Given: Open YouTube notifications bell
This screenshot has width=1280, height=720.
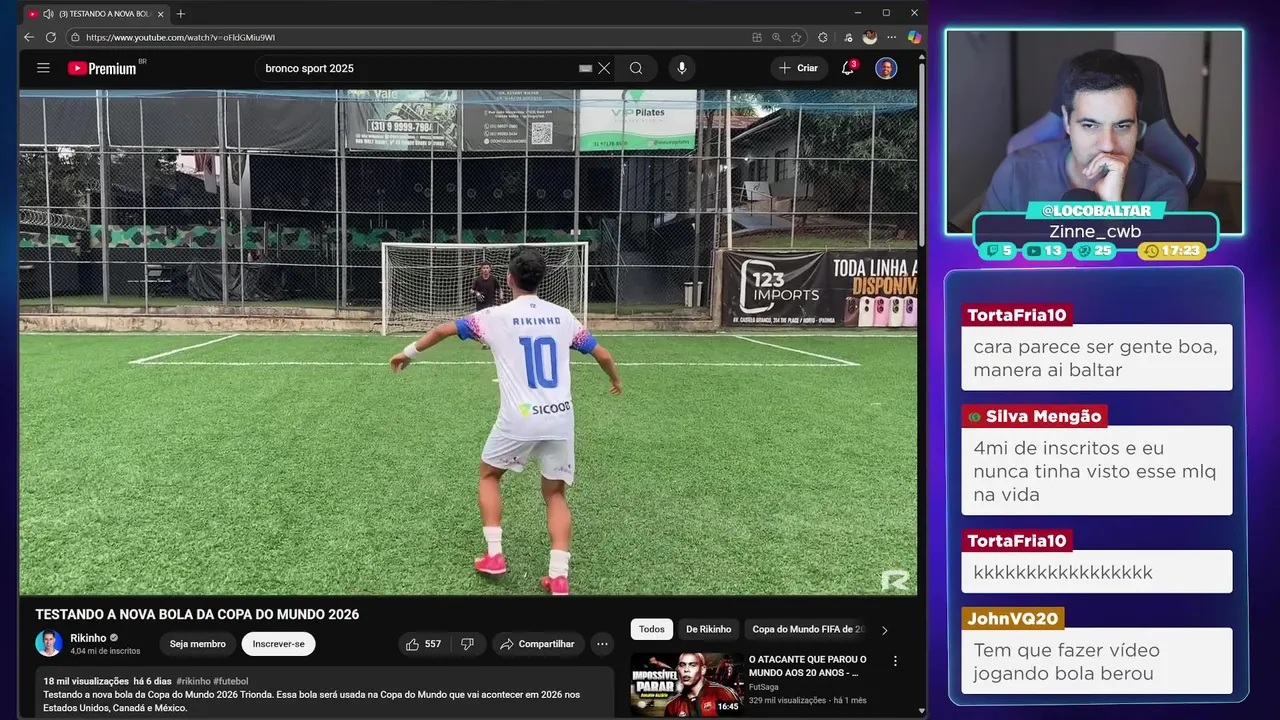Looking at the screenshot, I should [848, 68].
